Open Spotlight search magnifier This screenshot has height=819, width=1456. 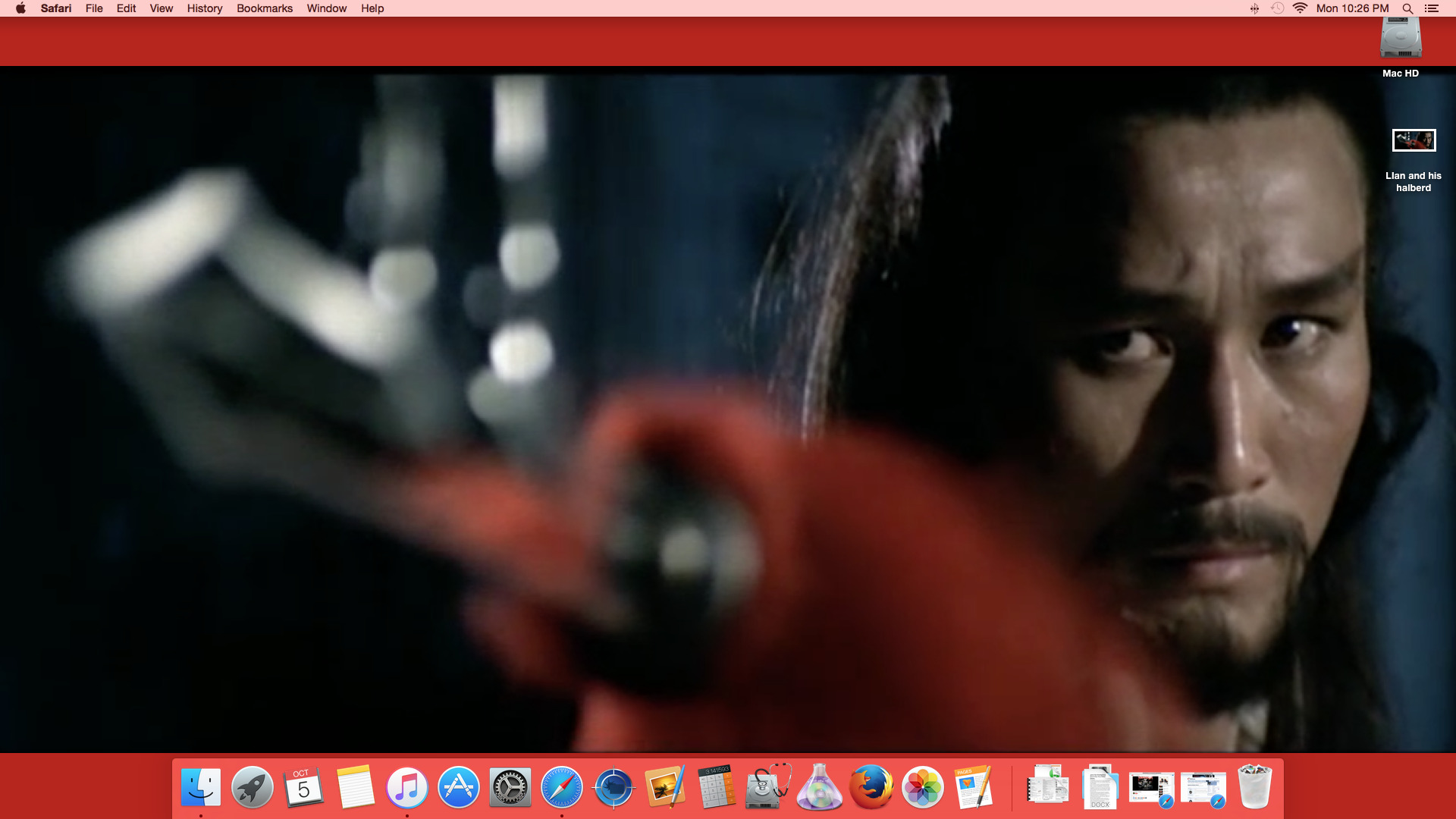[1407, 8]
